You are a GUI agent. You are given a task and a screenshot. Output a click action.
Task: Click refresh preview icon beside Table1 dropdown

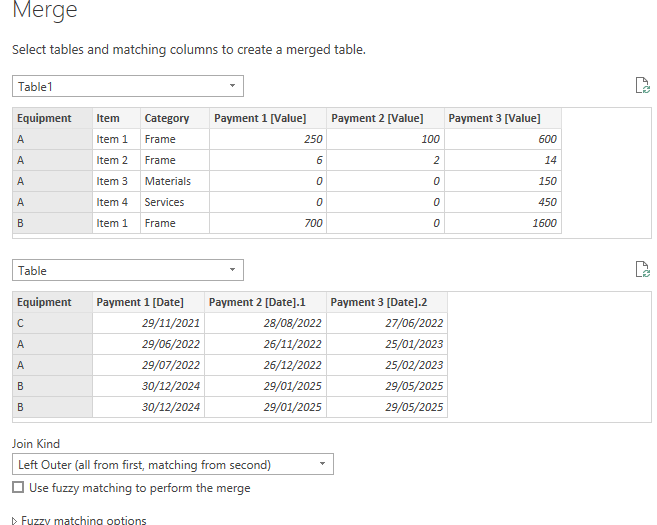[x=642, y=85]
